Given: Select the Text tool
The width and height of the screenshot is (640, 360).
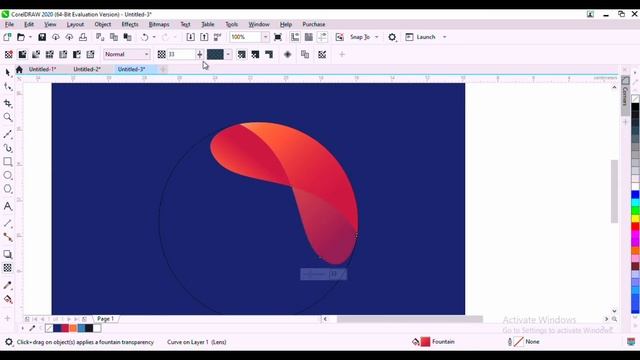Looking at the screenshot, I should (x=8, y=206).
